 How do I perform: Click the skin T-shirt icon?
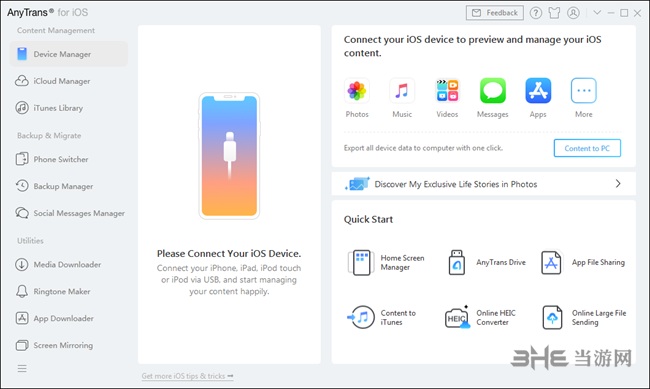554,13
